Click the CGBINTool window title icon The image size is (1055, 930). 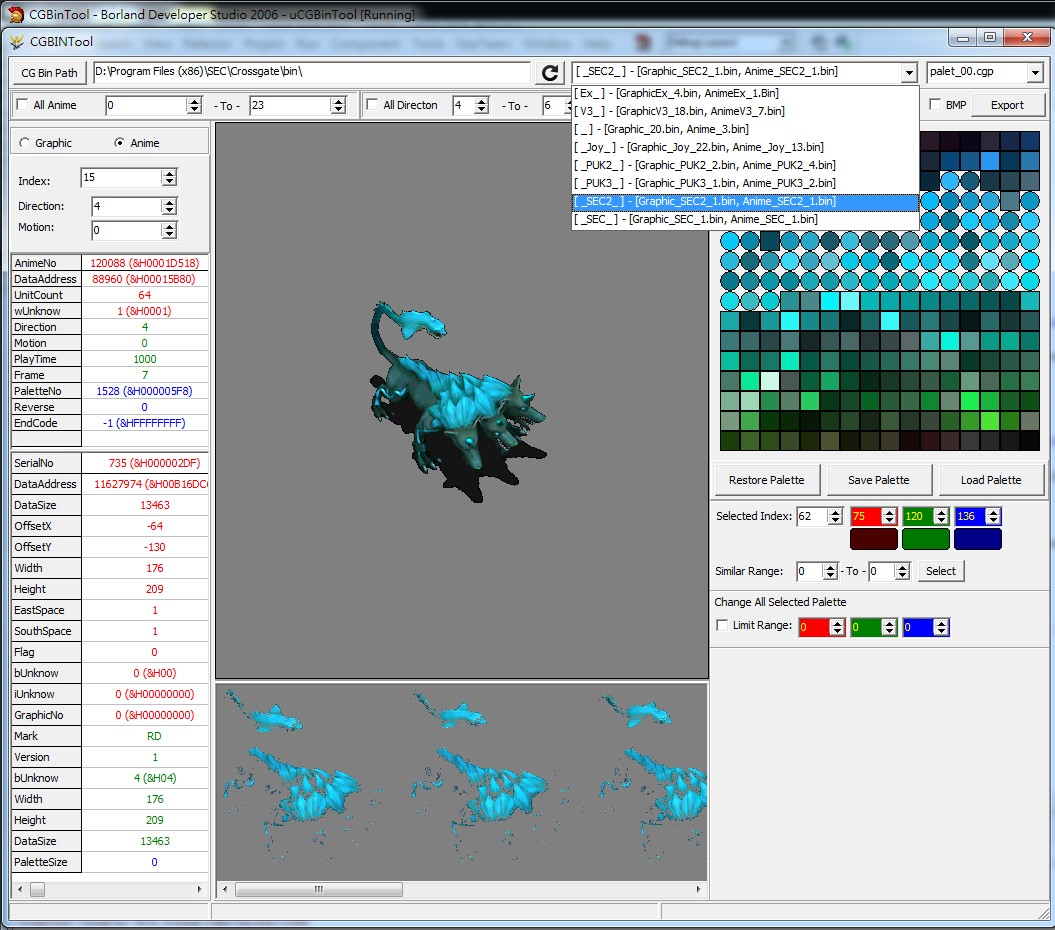(17, 41)
